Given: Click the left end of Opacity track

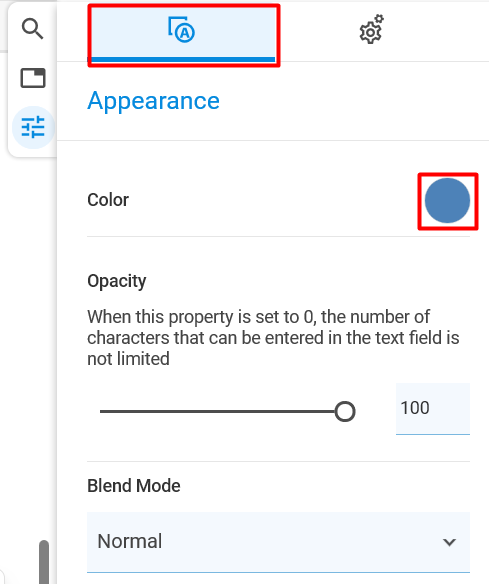Looking at the screenshot, I should [x=102, y=412].
